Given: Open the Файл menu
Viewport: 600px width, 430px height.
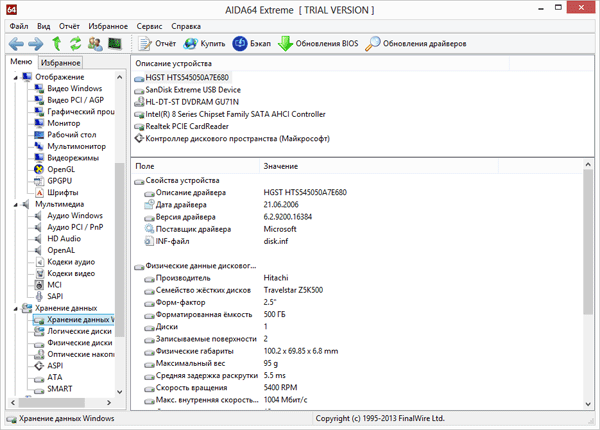Looking at the screenshot, I should (x=19, y=26).
